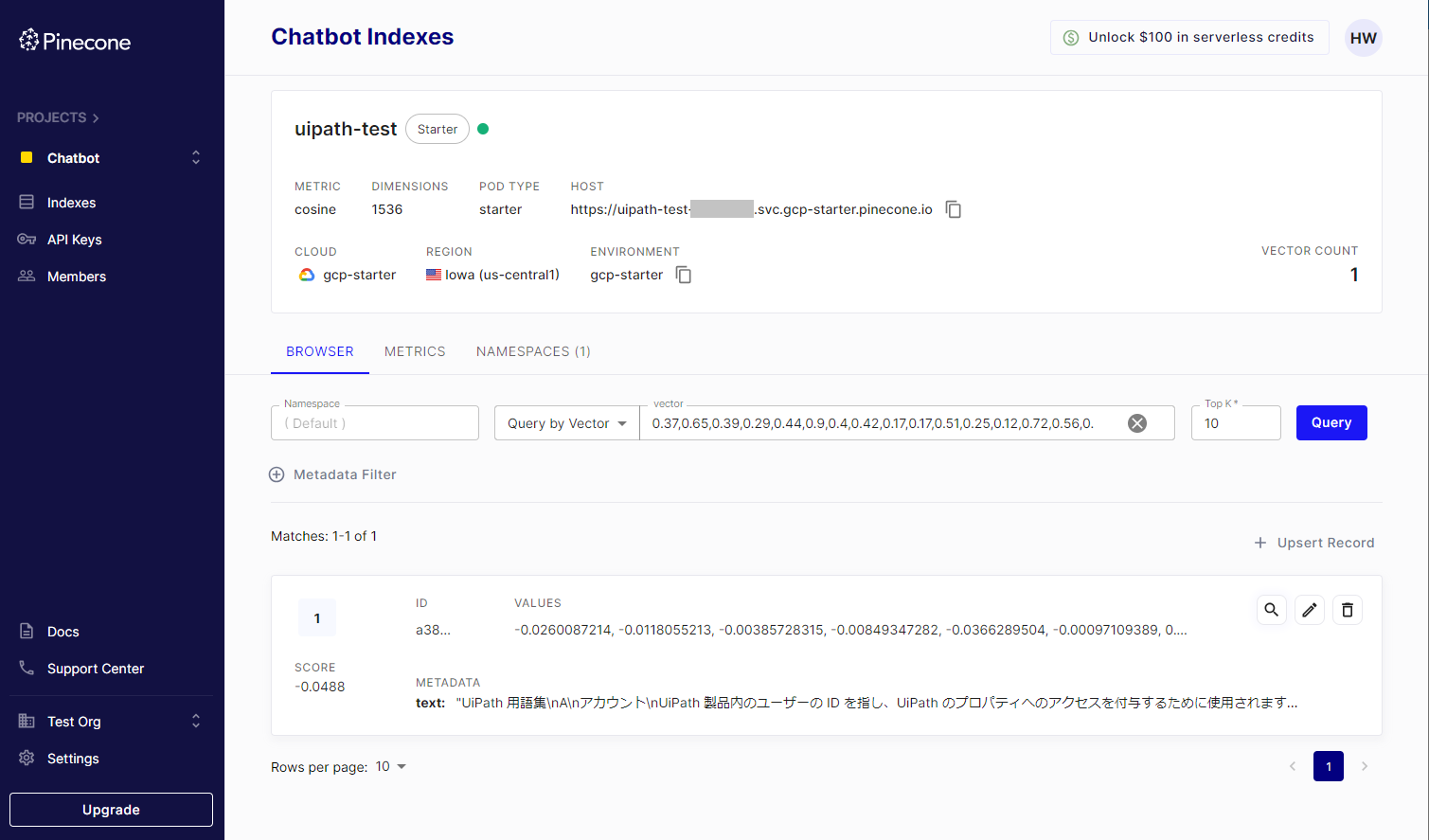Screen dimensions: 1429x840
Task: Click the Pinecone logo
Action: pyautogui.click(x=75, y=41)
